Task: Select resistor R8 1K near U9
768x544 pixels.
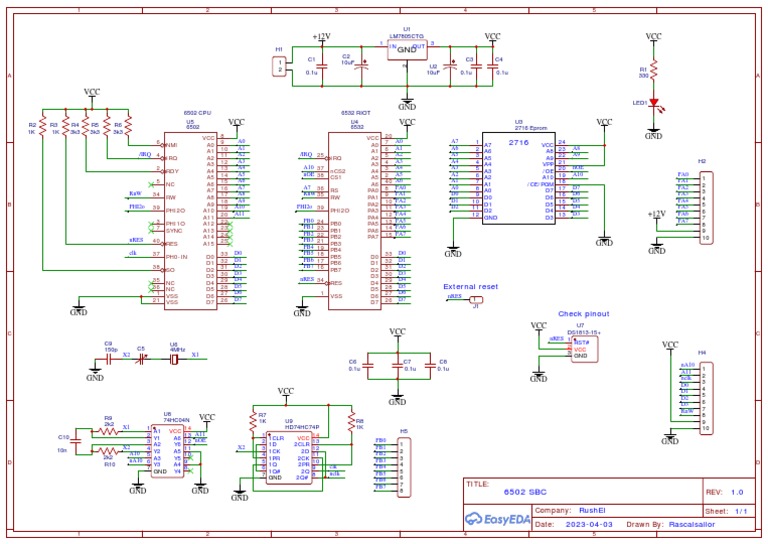Action: [352, 422]
